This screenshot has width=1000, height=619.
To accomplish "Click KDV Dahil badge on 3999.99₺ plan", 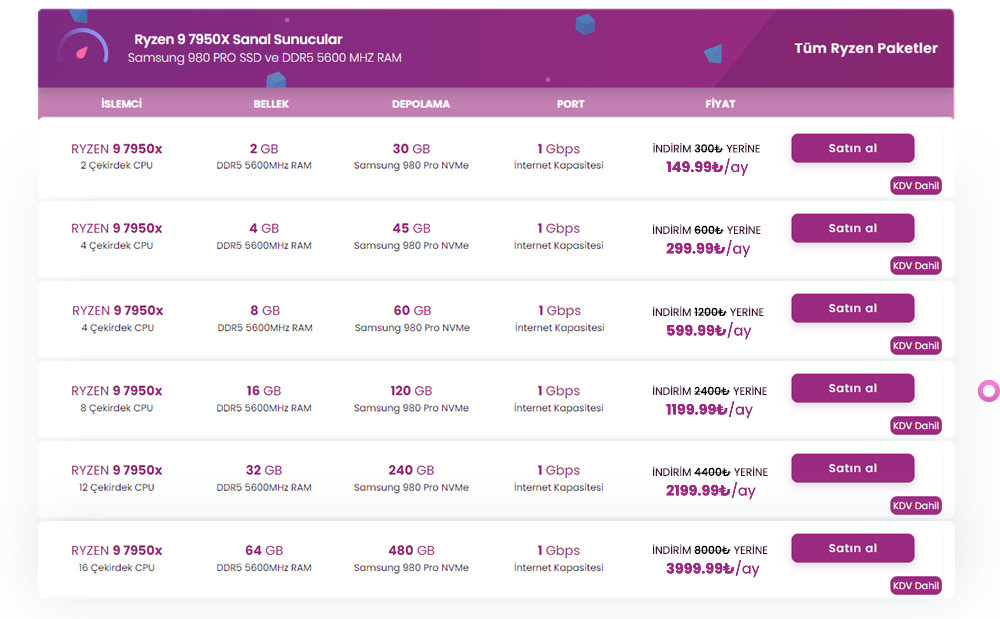I will tap(916, 586).
